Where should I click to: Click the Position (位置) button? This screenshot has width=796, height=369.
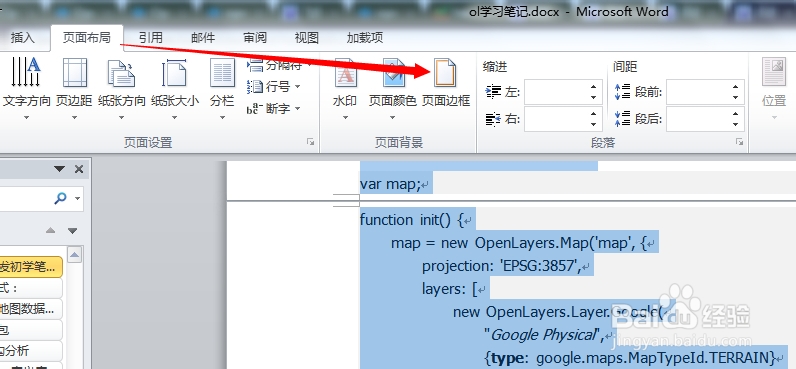click(x=774, y=89)
